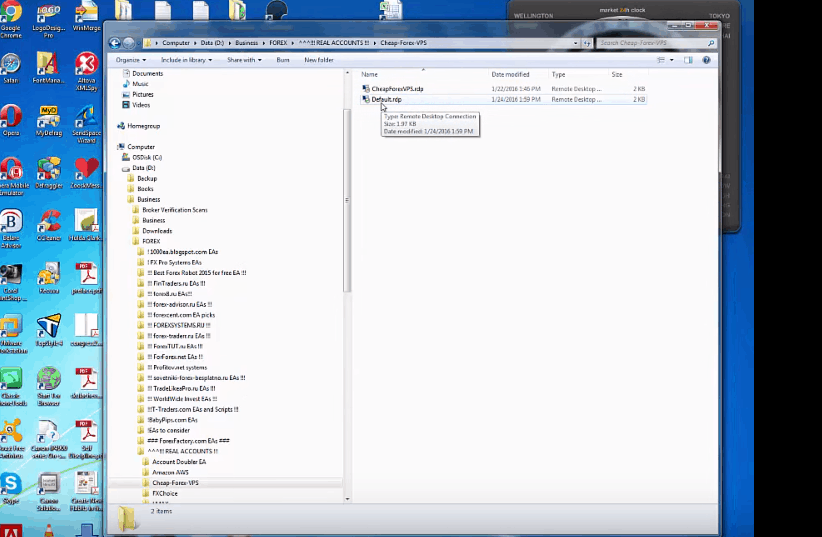Open the Share with dropdown
Image resolution: width=822 pixels, height=537 pixels.
[x=243, y=60]
